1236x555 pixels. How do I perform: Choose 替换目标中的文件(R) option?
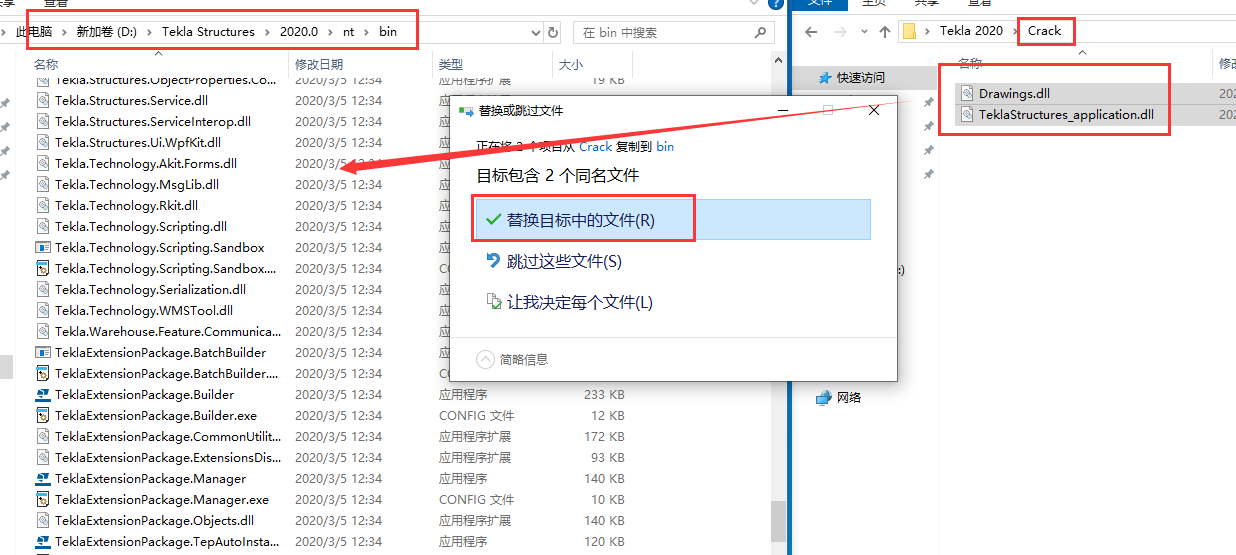[672, 220]
